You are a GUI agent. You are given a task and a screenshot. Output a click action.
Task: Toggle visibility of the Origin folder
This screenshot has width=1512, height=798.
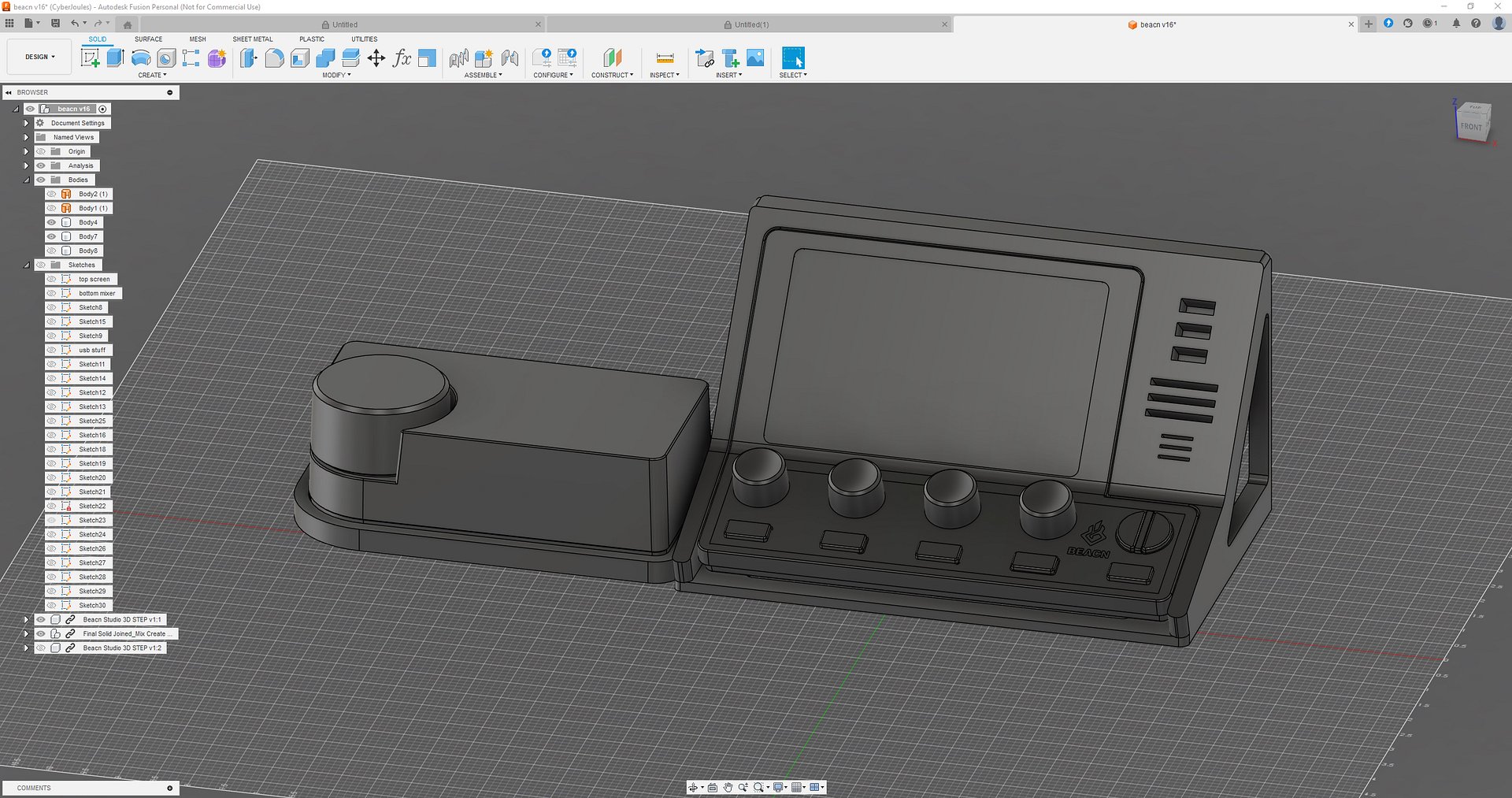pyautogui.click(x=41, y=151)
